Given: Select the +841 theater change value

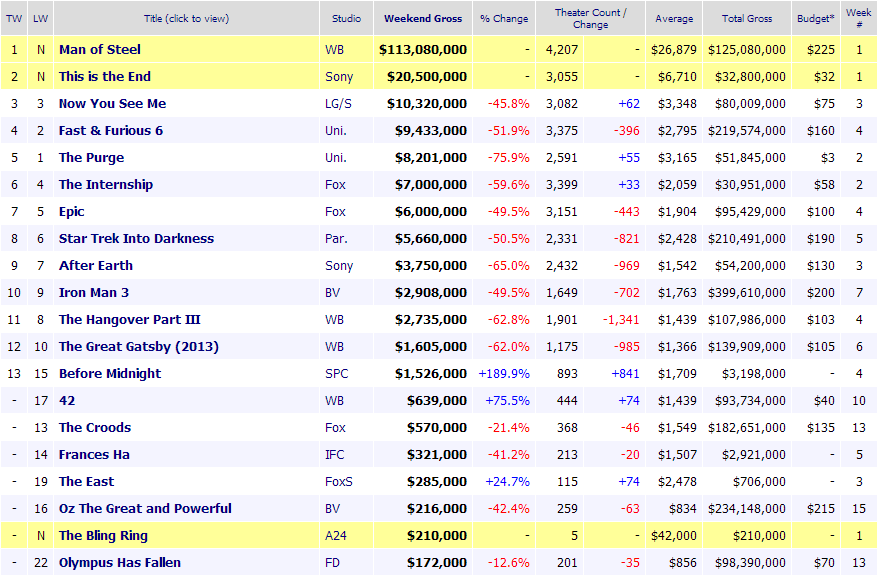Looking at the screenshot, I should coord(625,374).
